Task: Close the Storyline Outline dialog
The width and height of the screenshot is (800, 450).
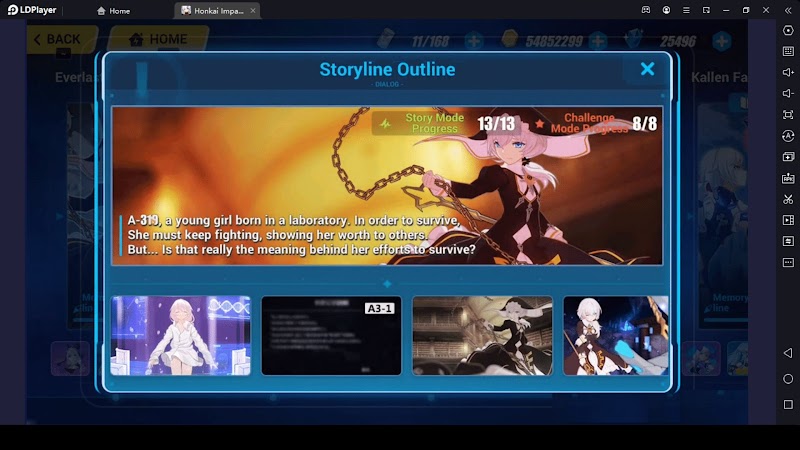Action: click(x=647, y=69)
